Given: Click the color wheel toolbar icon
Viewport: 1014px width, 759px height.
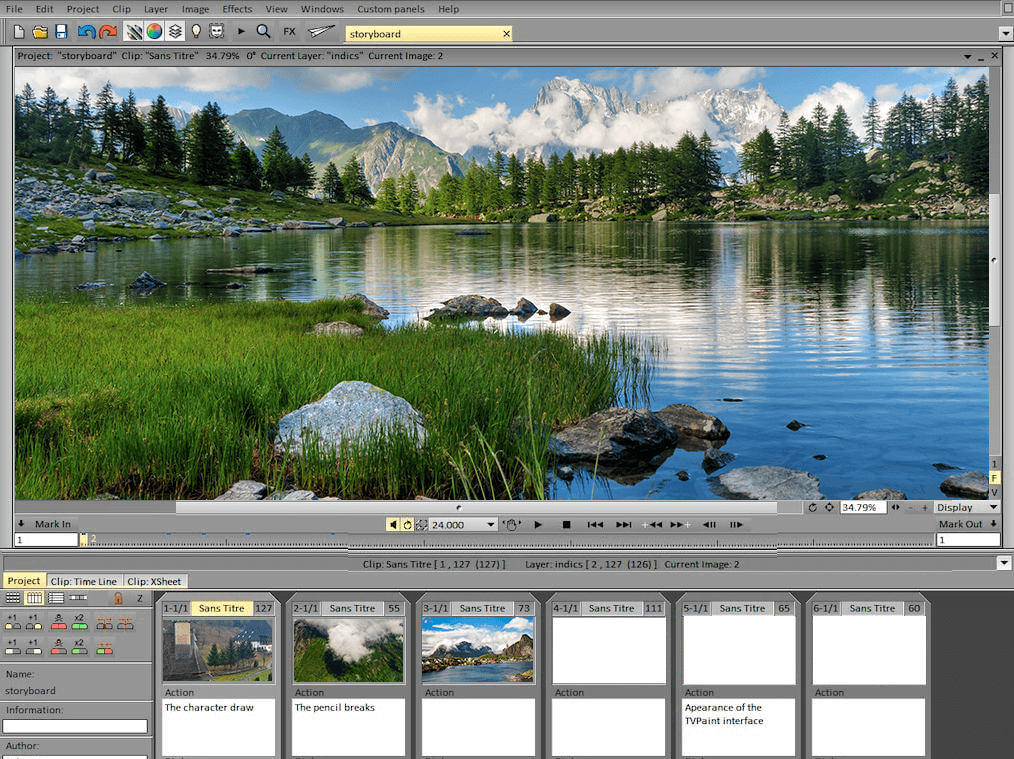Looking at the screenshot, I should click(x=155, y=31).
